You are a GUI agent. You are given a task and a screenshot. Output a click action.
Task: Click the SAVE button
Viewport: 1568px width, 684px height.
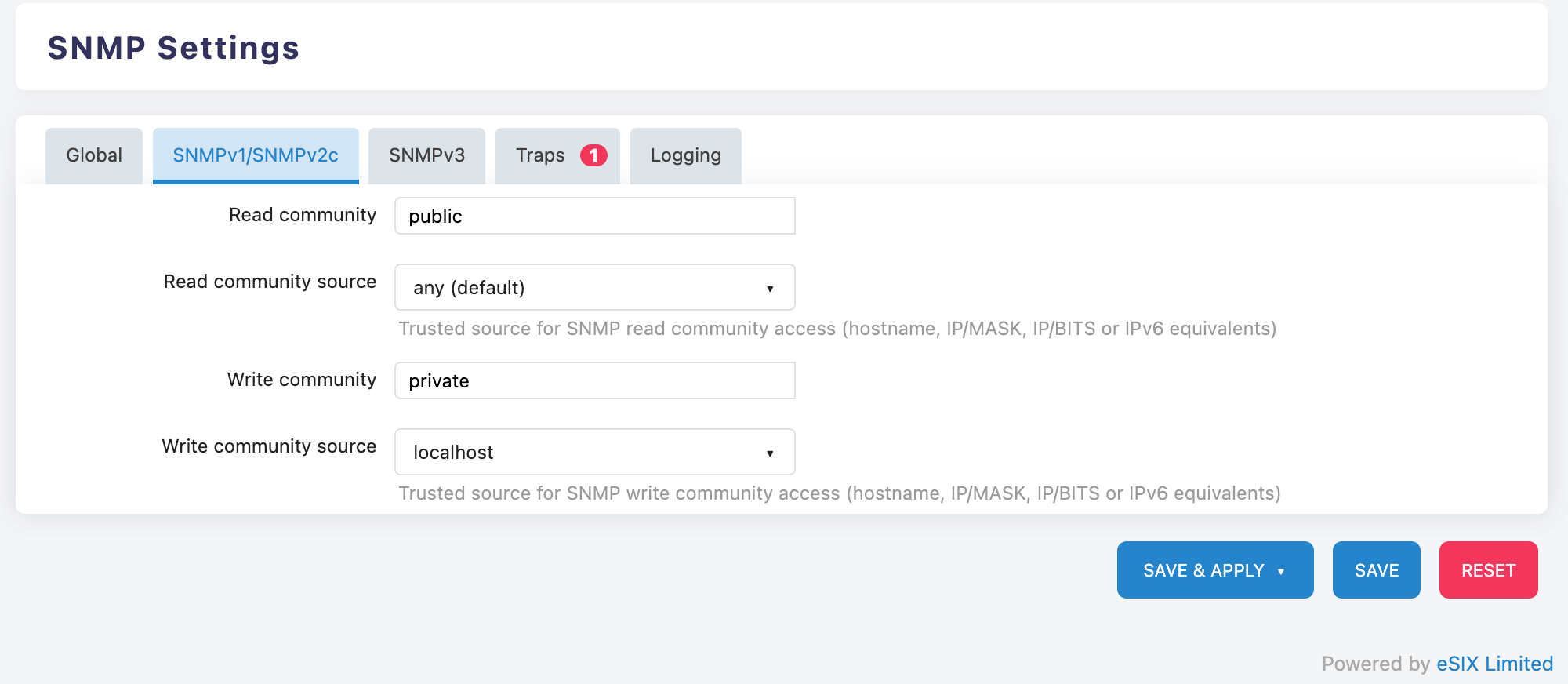click(1376, 570)
